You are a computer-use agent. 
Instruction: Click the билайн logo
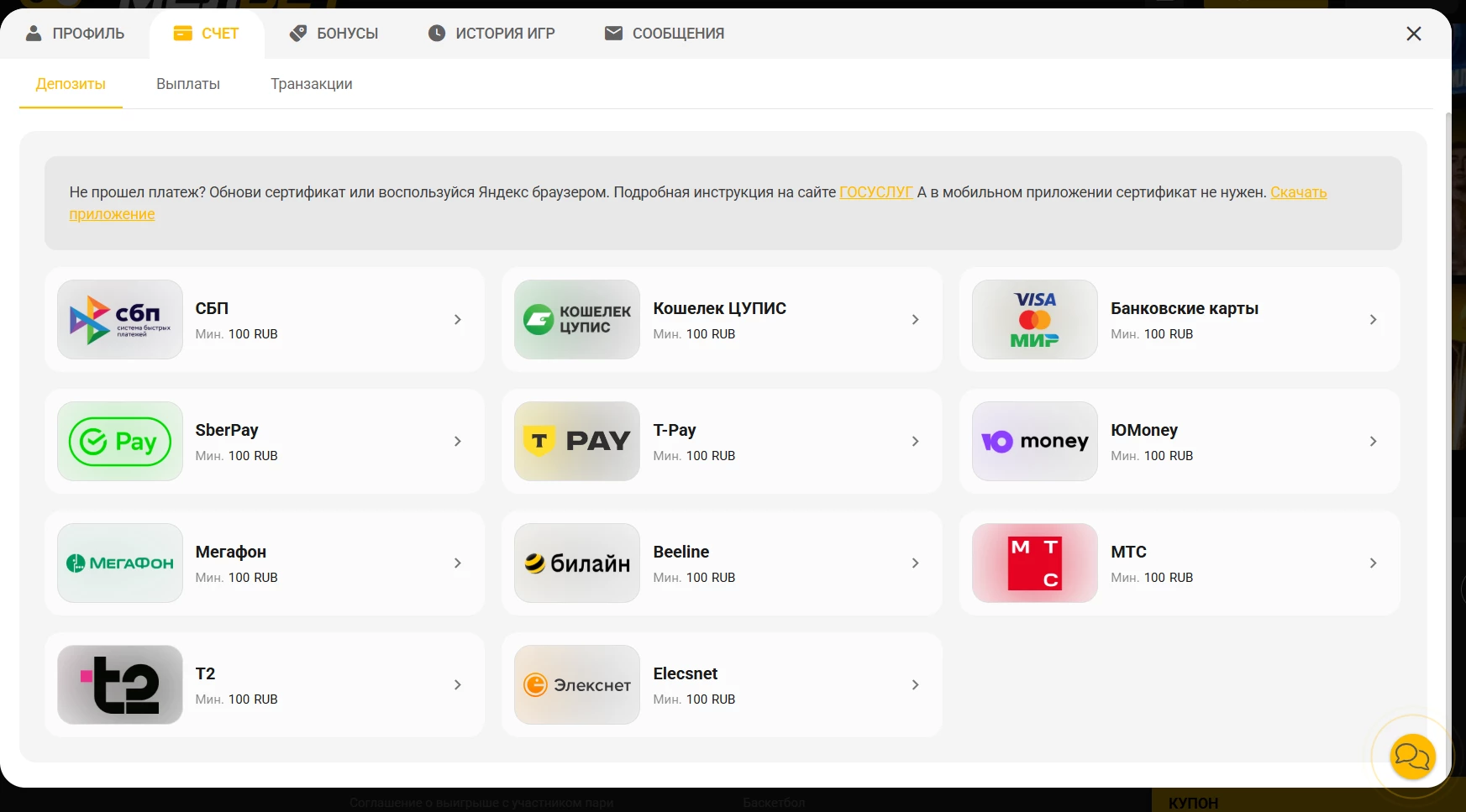577,563
